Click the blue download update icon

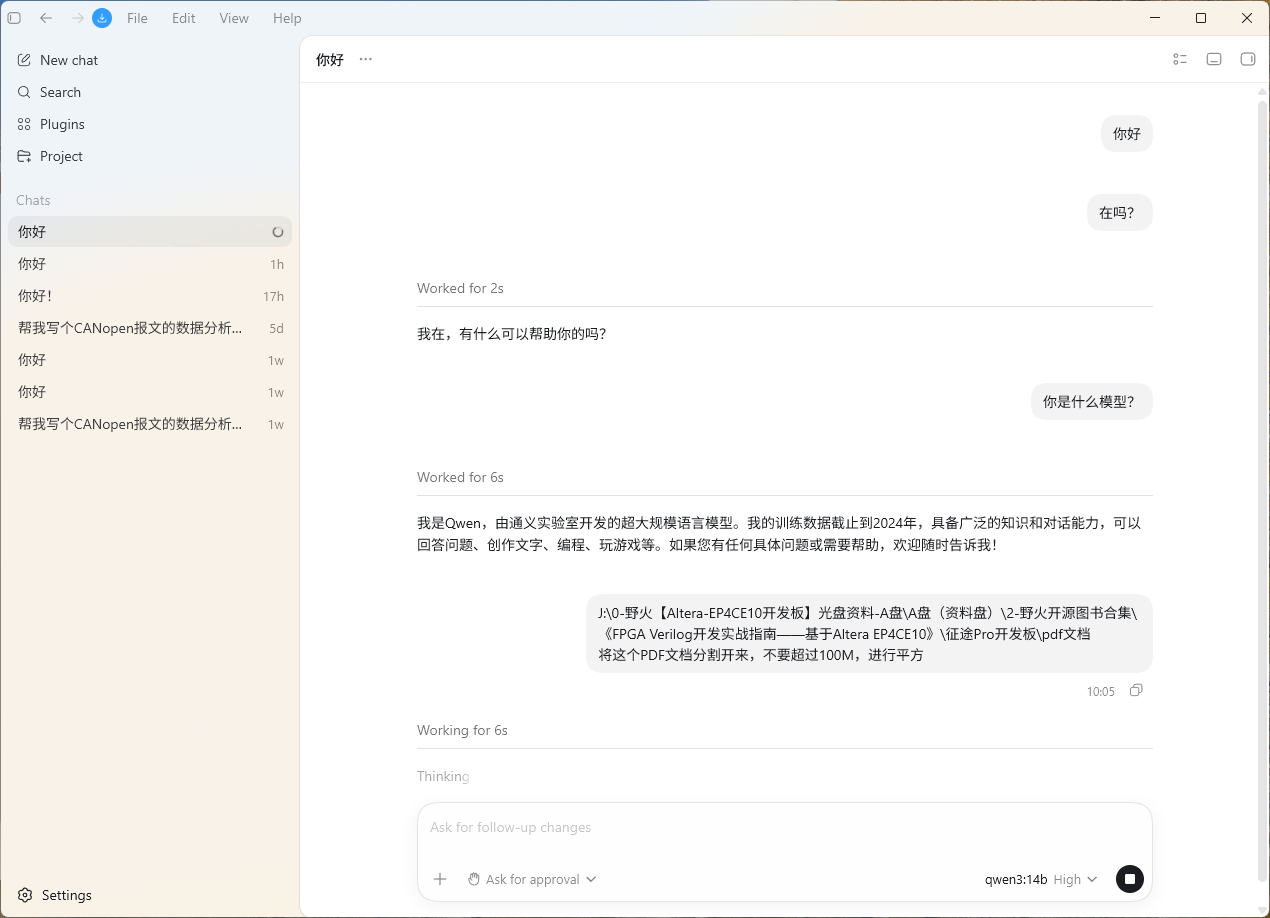[x=102, y=18]
